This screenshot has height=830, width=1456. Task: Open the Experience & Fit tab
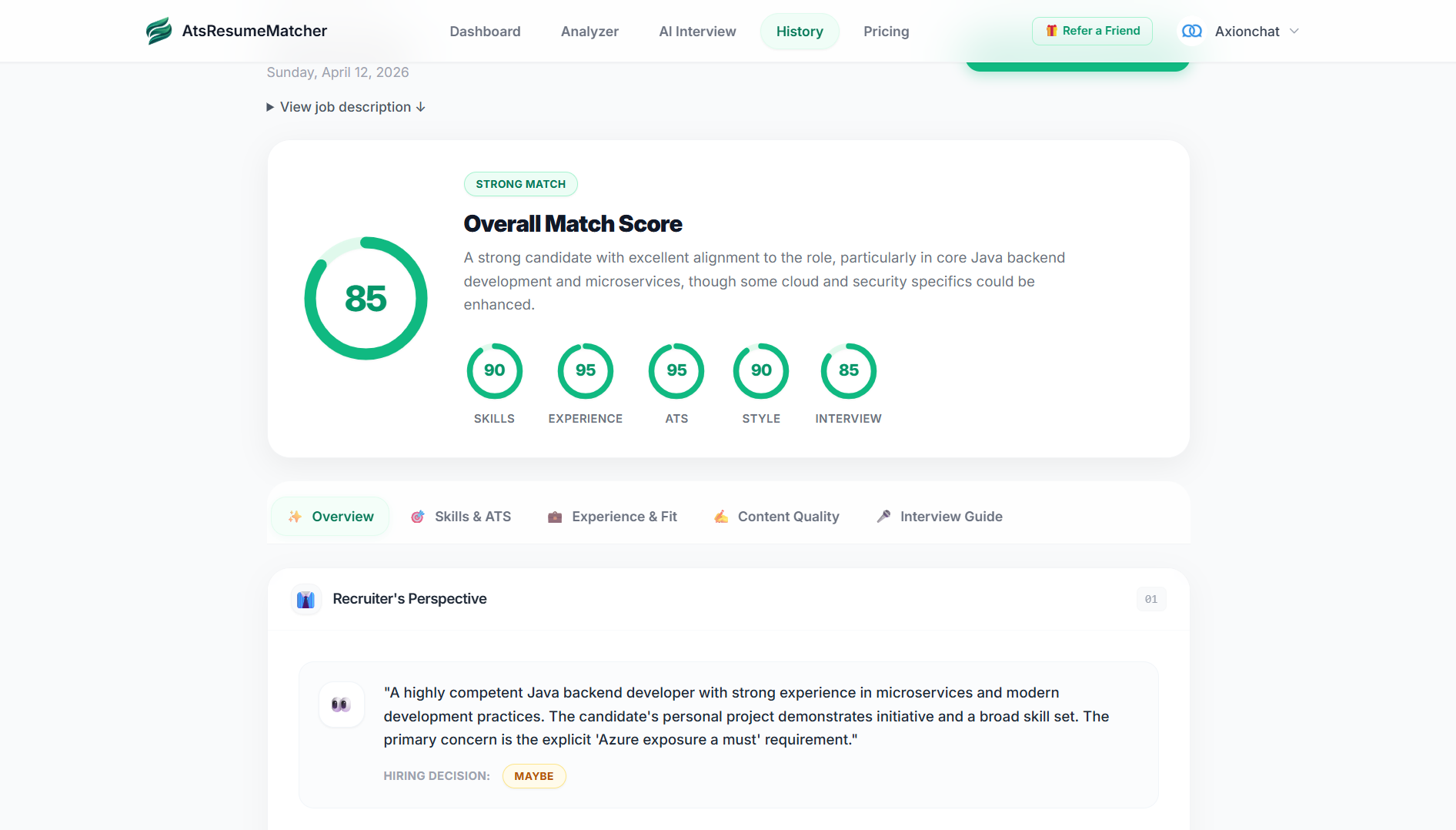pos(613,517)
